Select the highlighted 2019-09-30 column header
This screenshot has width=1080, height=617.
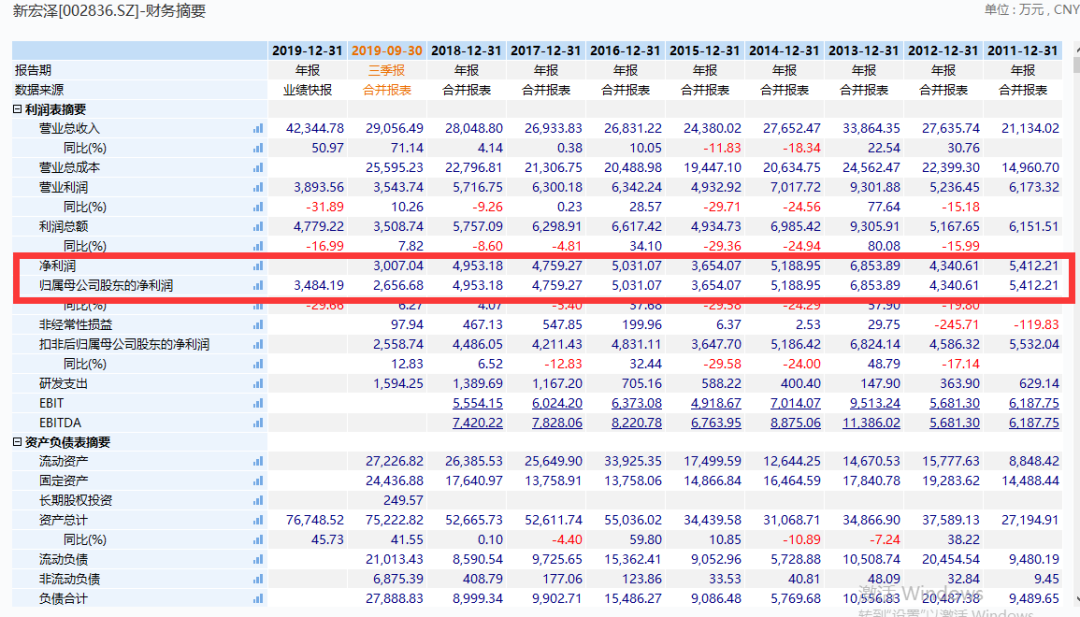pos(387,51)
